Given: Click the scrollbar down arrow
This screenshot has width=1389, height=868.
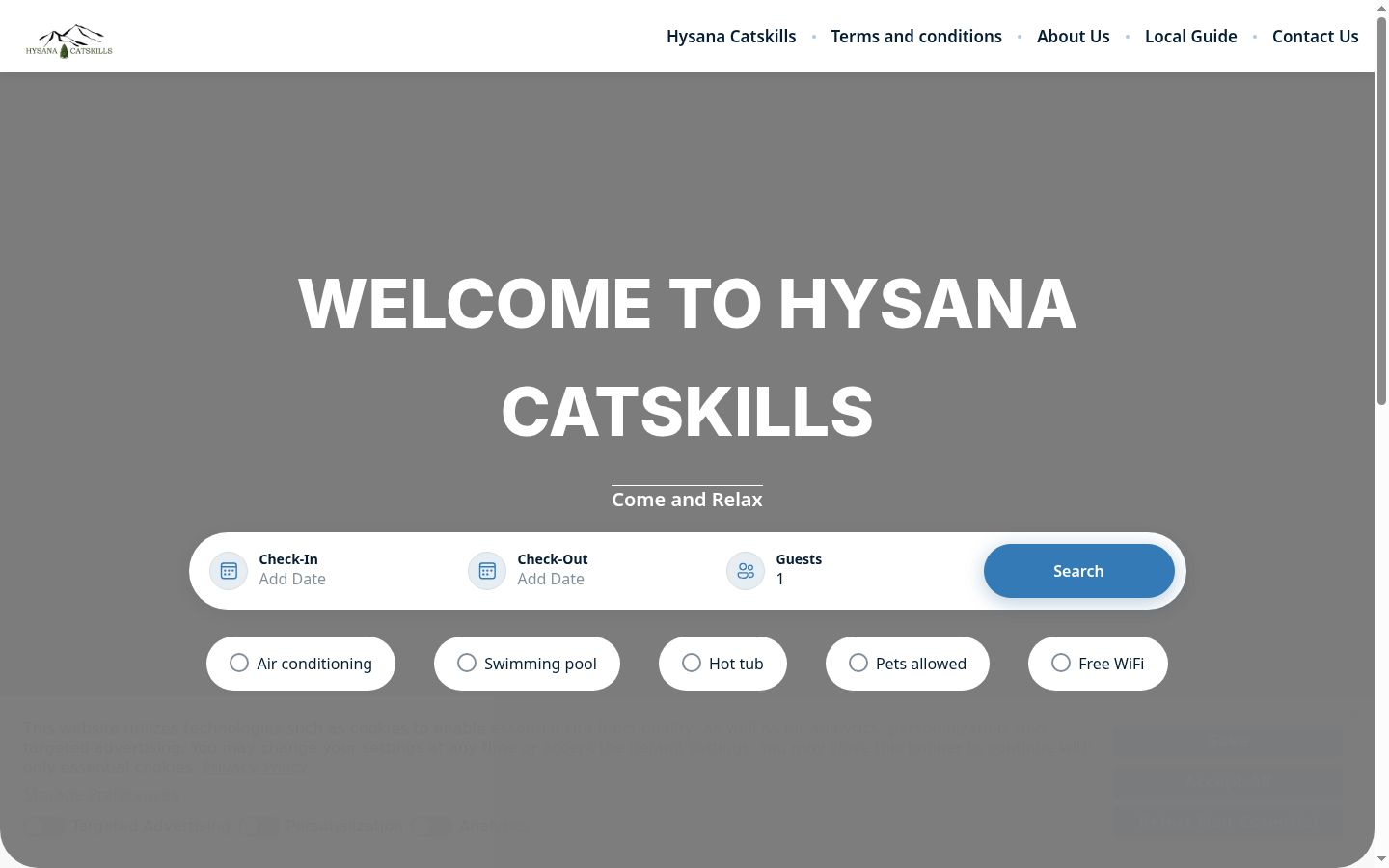Looking at the screenshot, I should click(1381, 858).
